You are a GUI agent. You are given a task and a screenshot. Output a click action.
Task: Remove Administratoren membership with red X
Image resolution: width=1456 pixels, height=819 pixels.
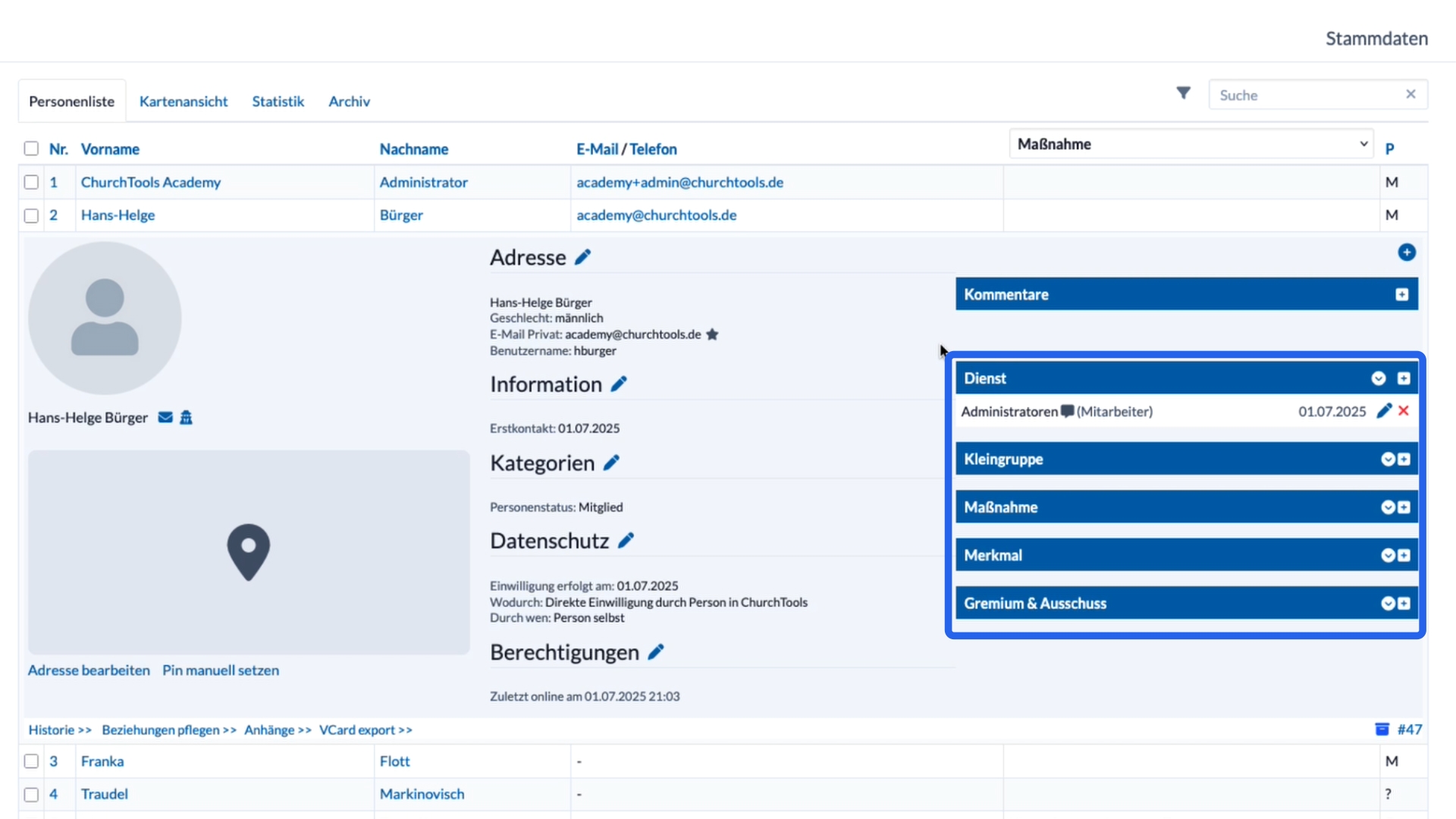(x=1404, y=411)
